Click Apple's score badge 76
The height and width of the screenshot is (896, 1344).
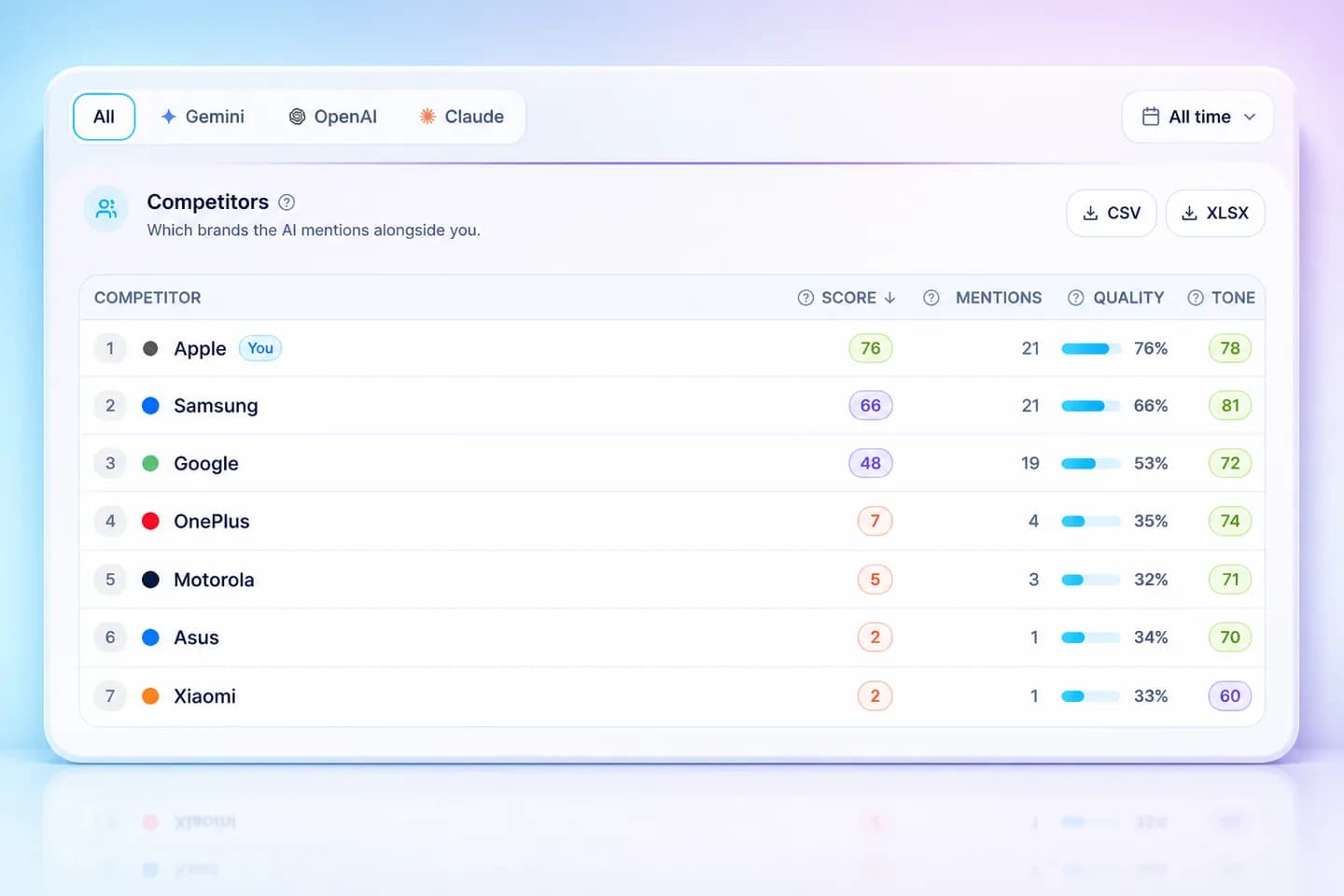pos(871,348)
